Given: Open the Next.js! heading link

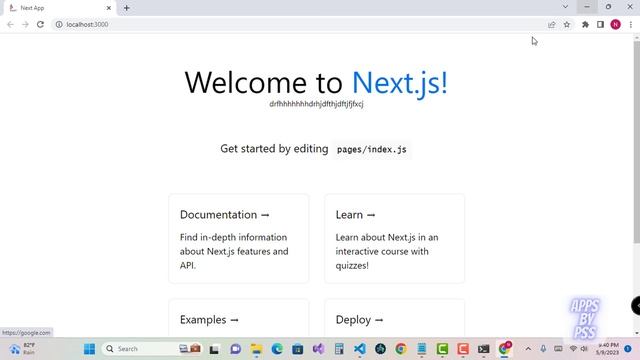Looking at the screenshot, I should 400,82.
